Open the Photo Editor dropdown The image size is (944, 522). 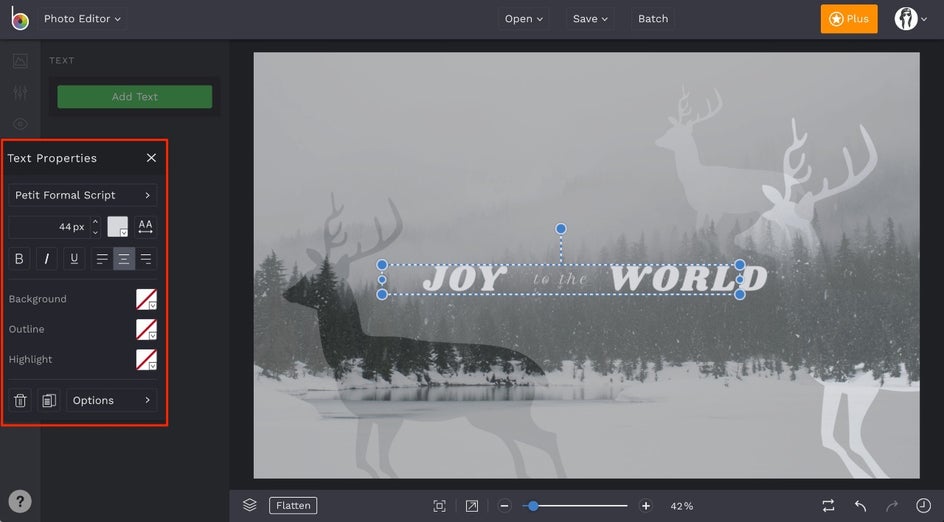tap(82, 19)
